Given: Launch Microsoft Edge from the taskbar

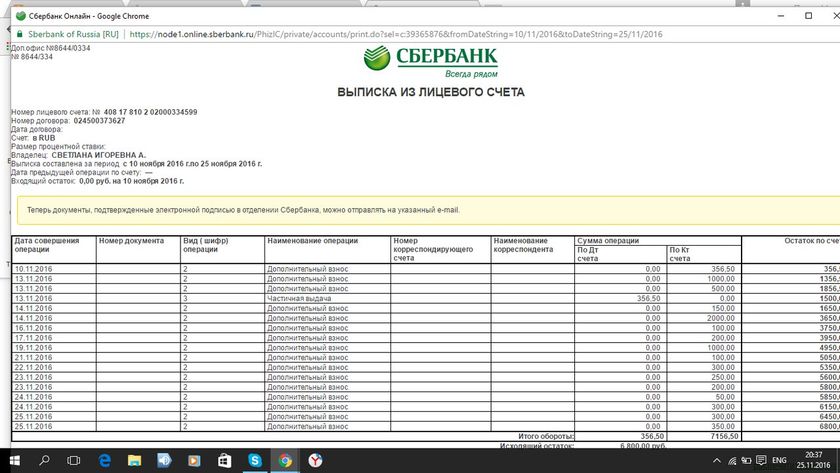Looking at the screenshot, I should pyautogui.click(x=105, y=460).
